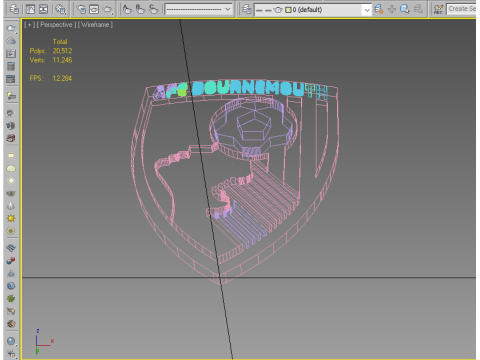Click the Verts count value 11,246

coord(62,60)
